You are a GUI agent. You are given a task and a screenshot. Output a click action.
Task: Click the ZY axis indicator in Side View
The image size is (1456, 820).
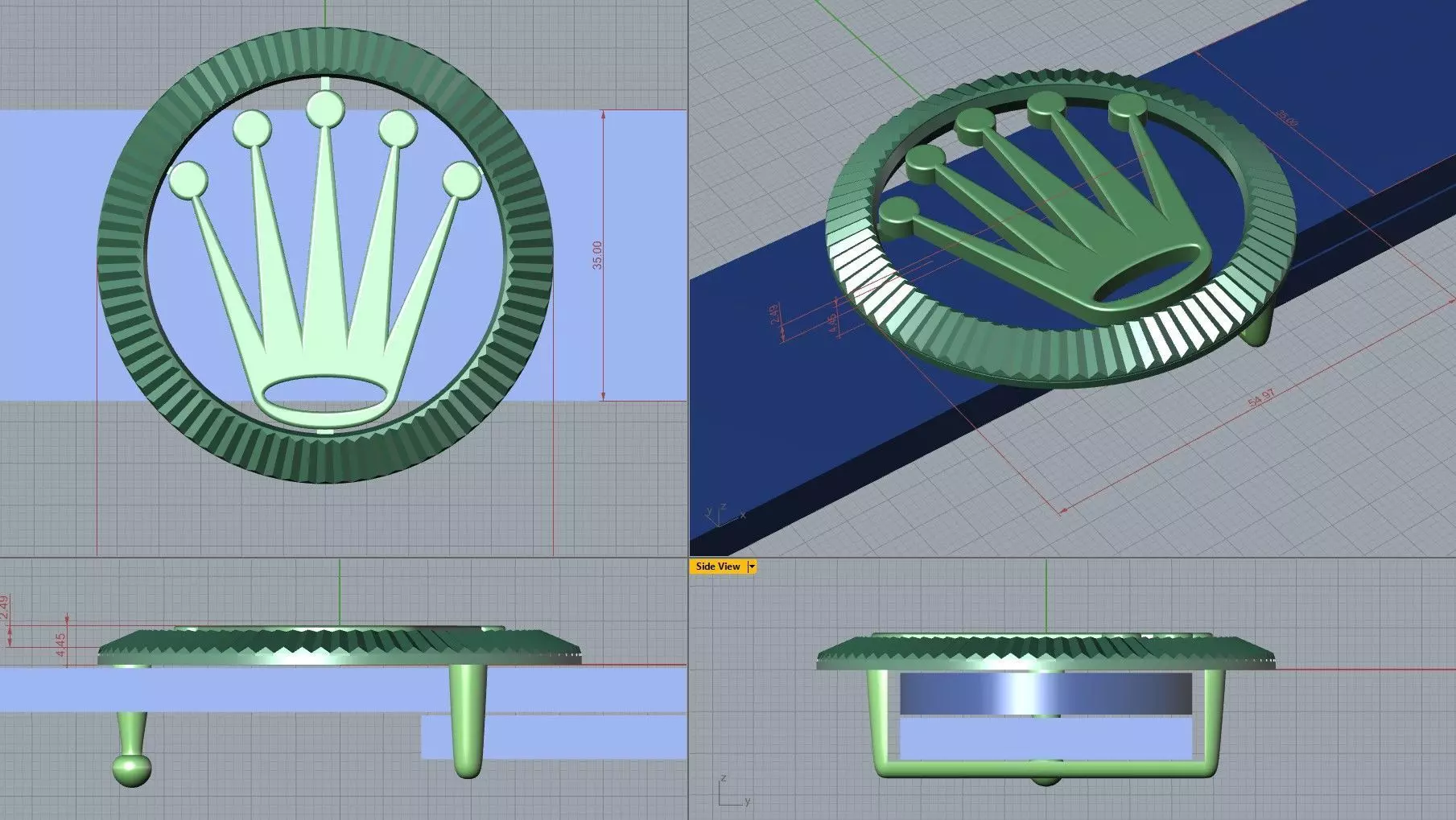pyautogui.click(x=734, y=791)
